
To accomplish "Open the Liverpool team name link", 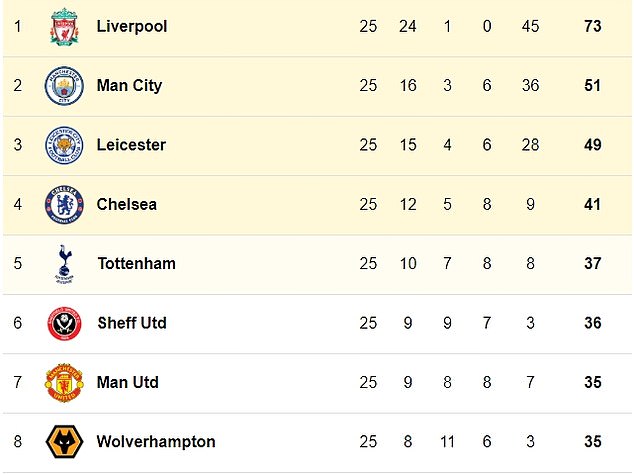I will click(x=132, y=26).
